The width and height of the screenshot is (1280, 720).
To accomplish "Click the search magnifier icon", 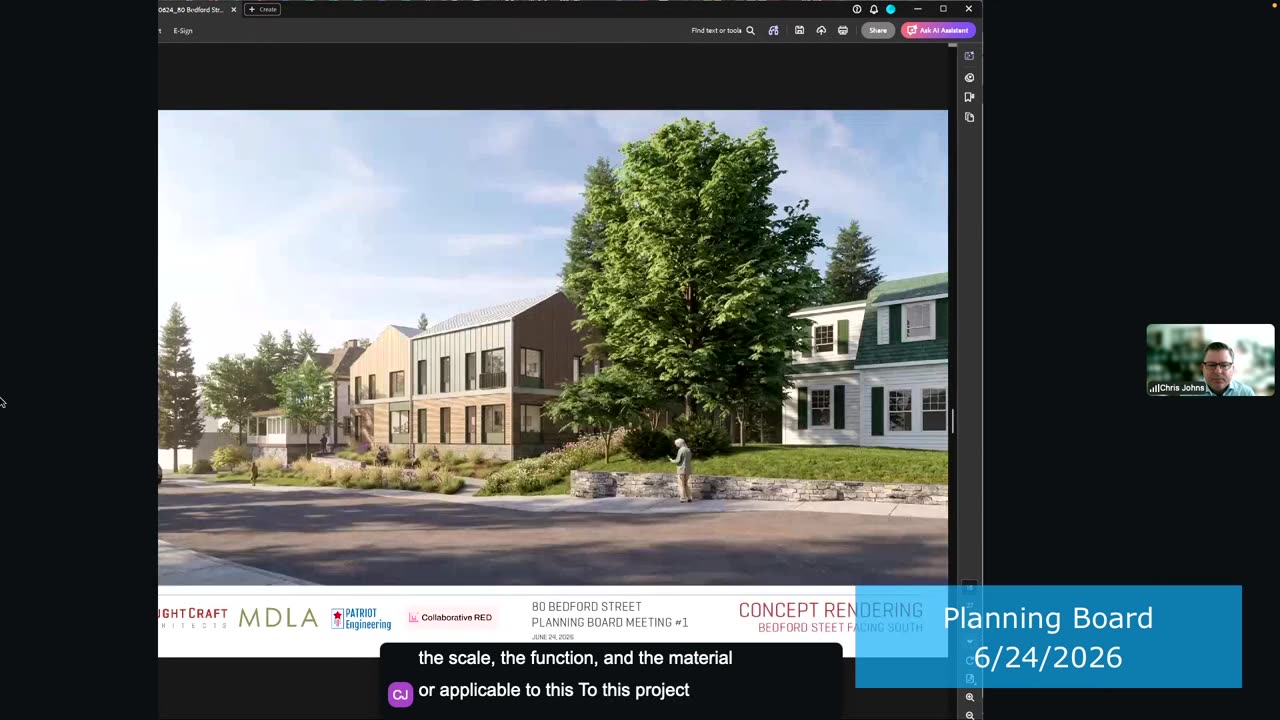I will coord(750,30).
